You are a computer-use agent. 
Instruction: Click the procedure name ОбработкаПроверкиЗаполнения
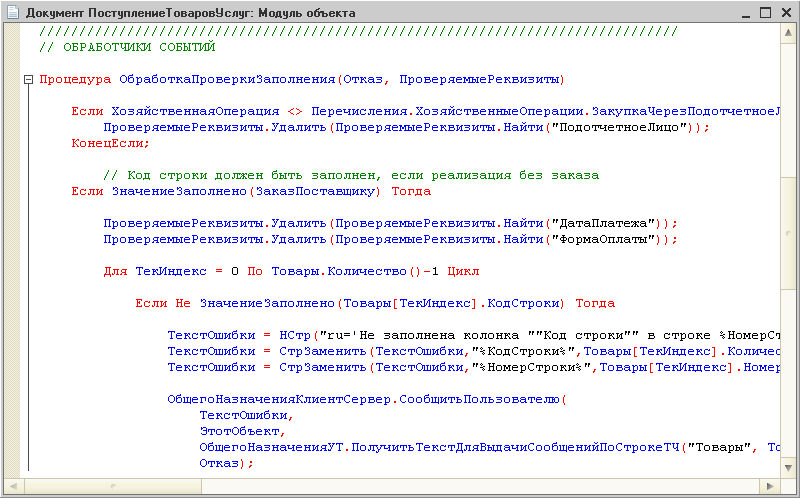tap(227, 80)
